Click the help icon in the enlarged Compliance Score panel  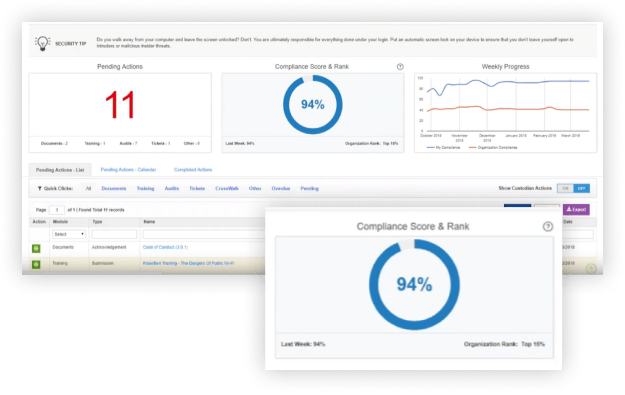tap(548, 226)
